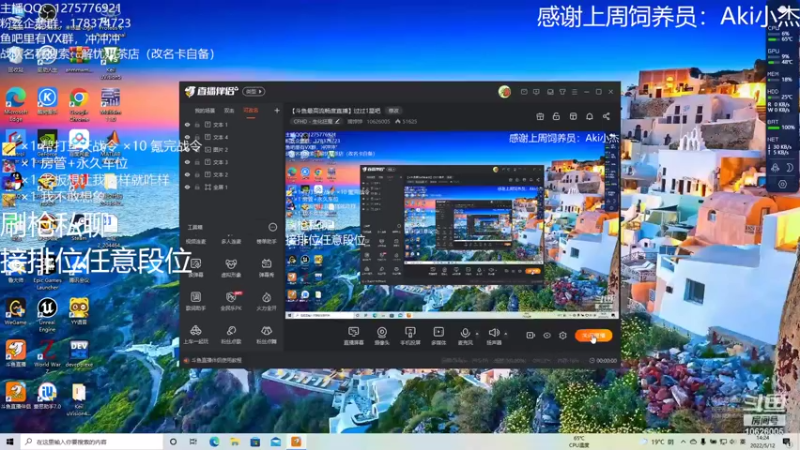Lock the 文本 1 source layer
Image resolution: width=800 pixels, height=450 pixels.
point(197,124)
